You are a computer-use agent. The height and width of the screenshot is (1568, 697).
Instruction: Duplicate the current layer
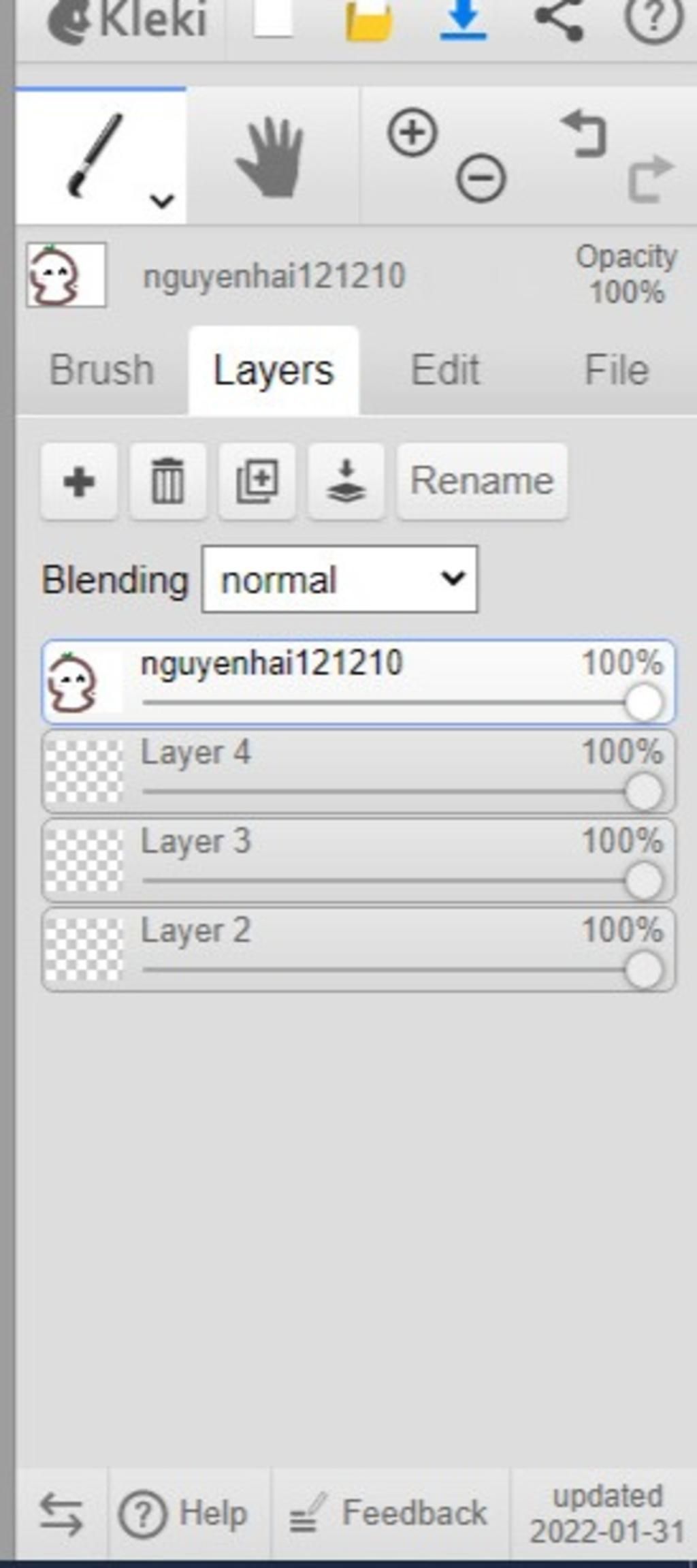tap(257, 482)
